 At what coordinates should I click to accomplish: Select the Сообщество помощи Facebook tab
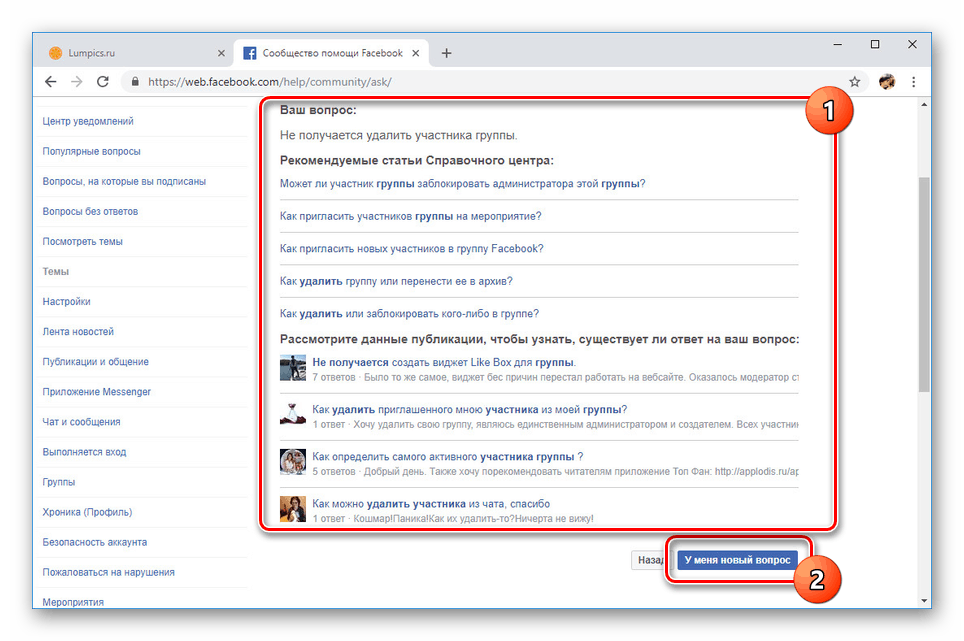[x=332, y=53]
